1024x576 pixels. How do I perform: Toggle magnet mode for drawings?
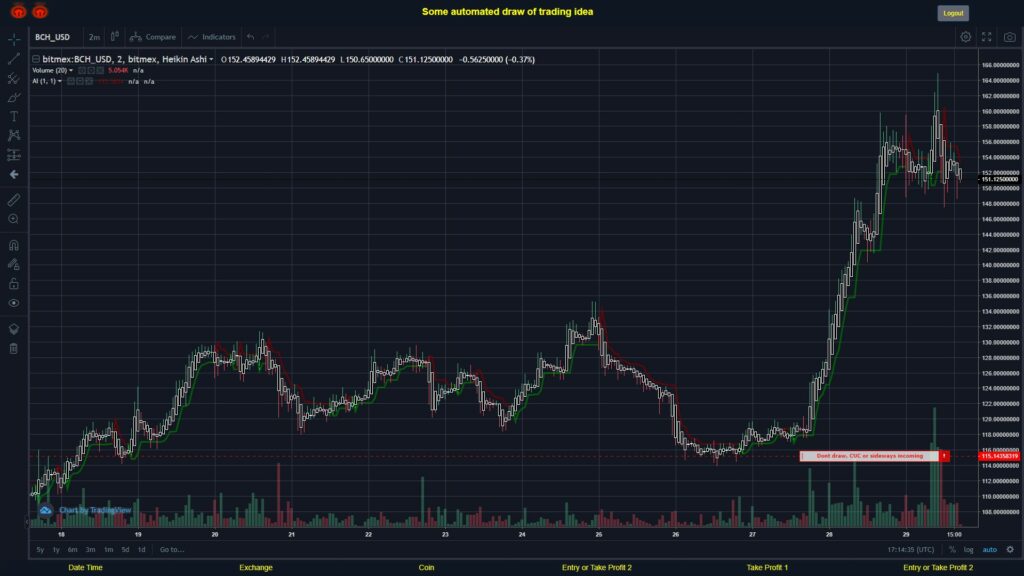14,245
